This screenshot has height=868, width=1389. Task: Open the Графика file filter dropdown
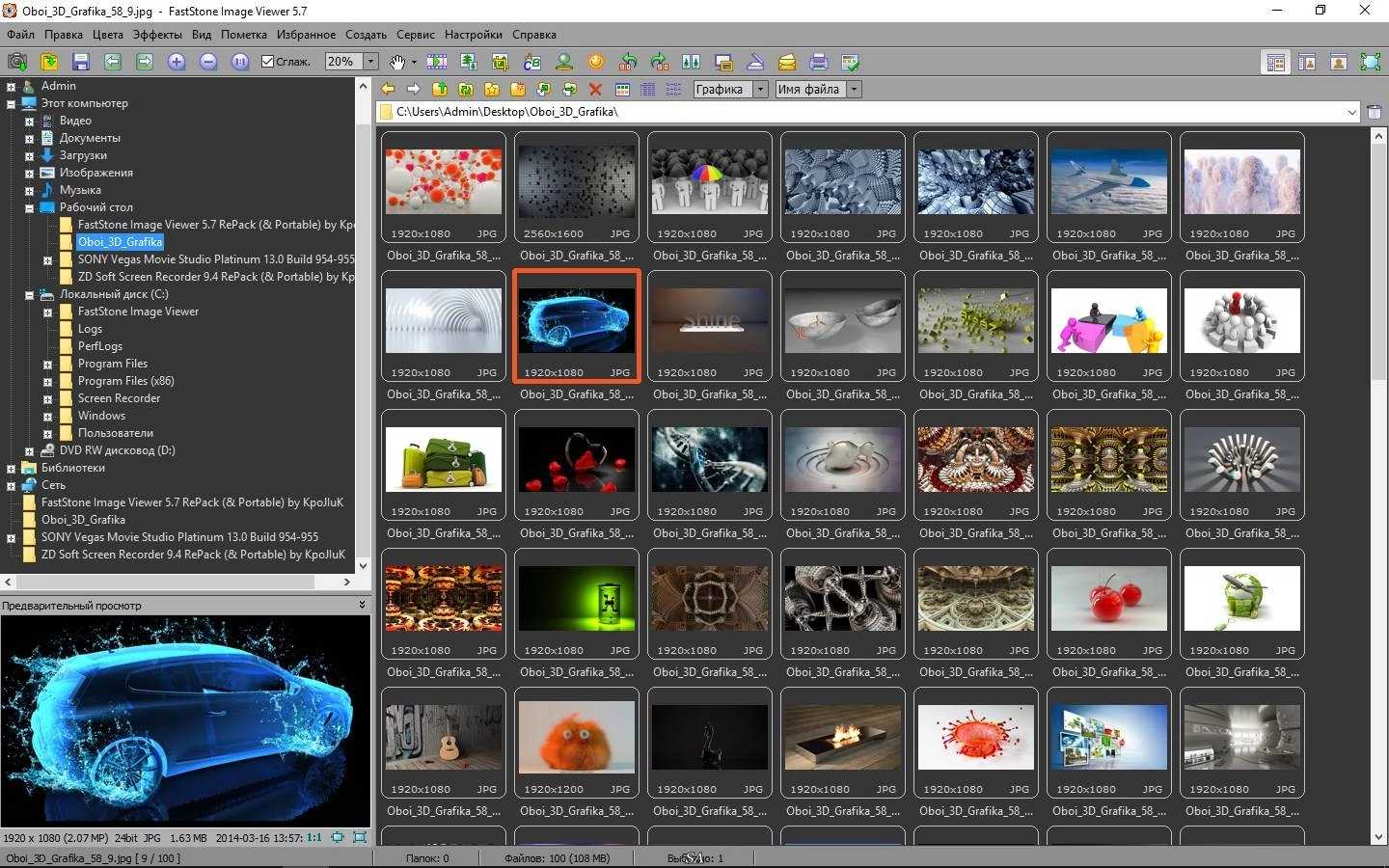[x=760, y=90]
